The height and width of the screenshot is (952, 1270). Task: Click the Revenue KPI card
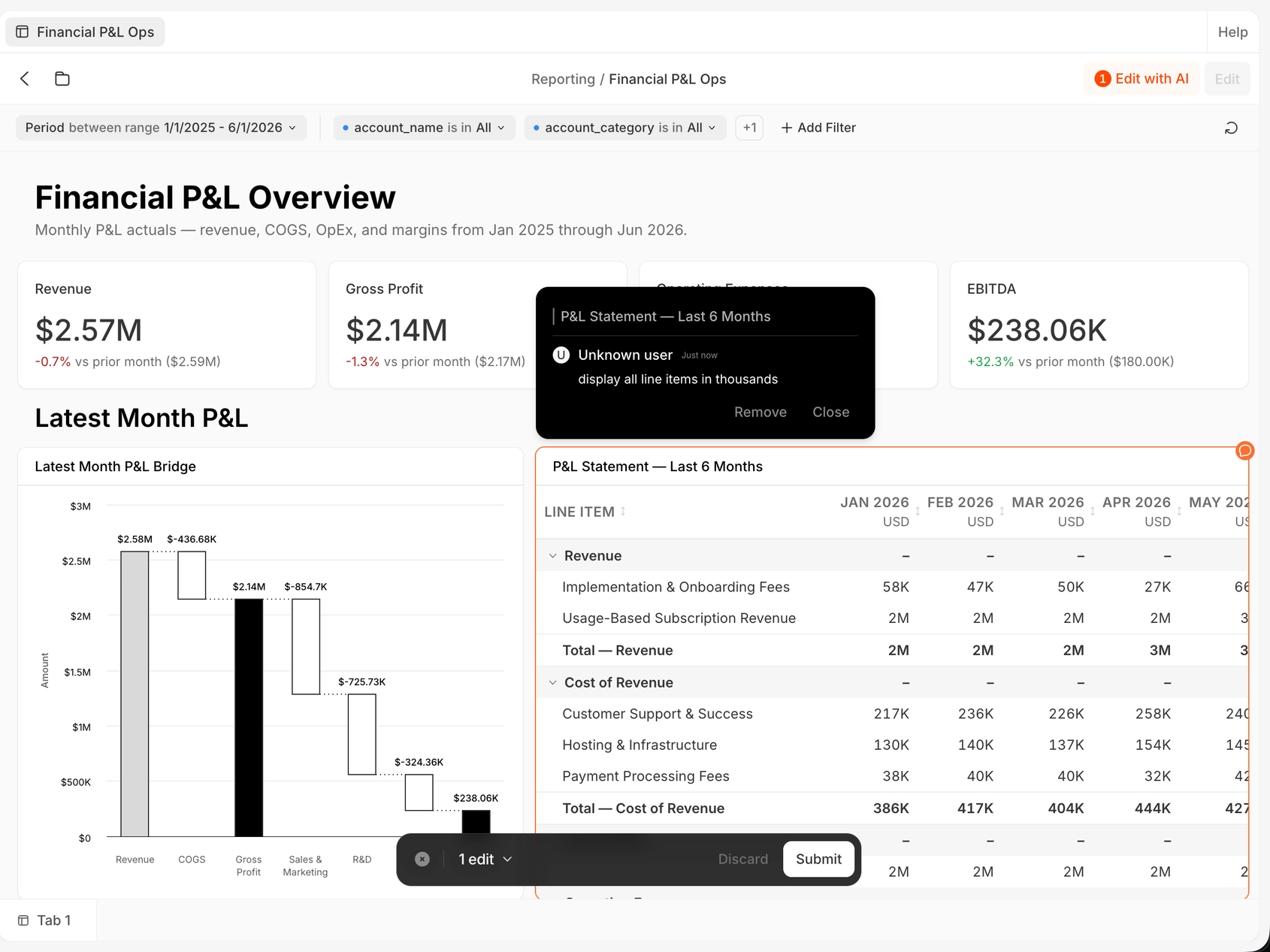coord(167,325)
